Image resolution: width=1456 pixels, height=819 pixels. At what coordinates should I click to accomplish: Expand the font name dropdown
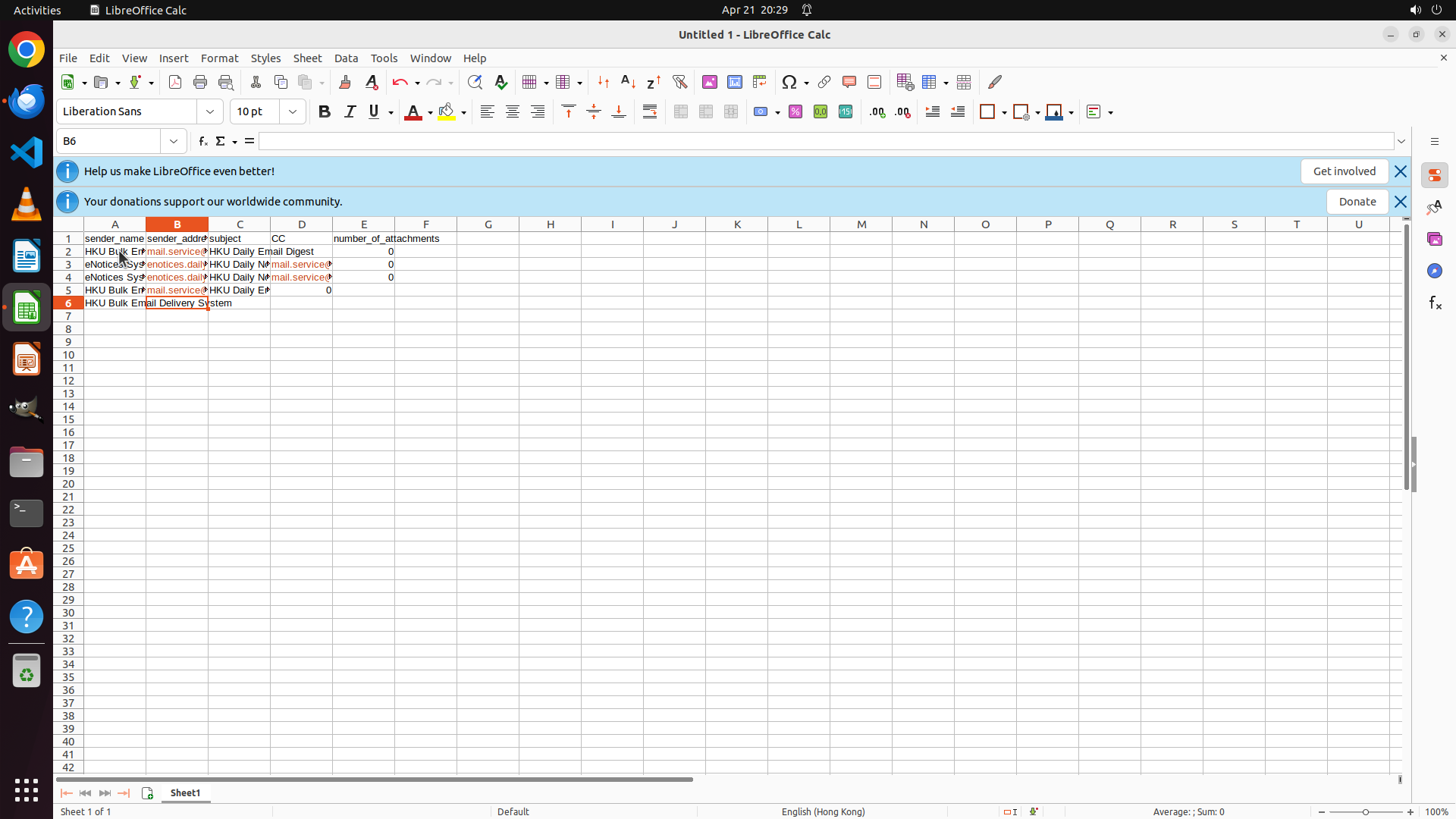click(210, 111)
